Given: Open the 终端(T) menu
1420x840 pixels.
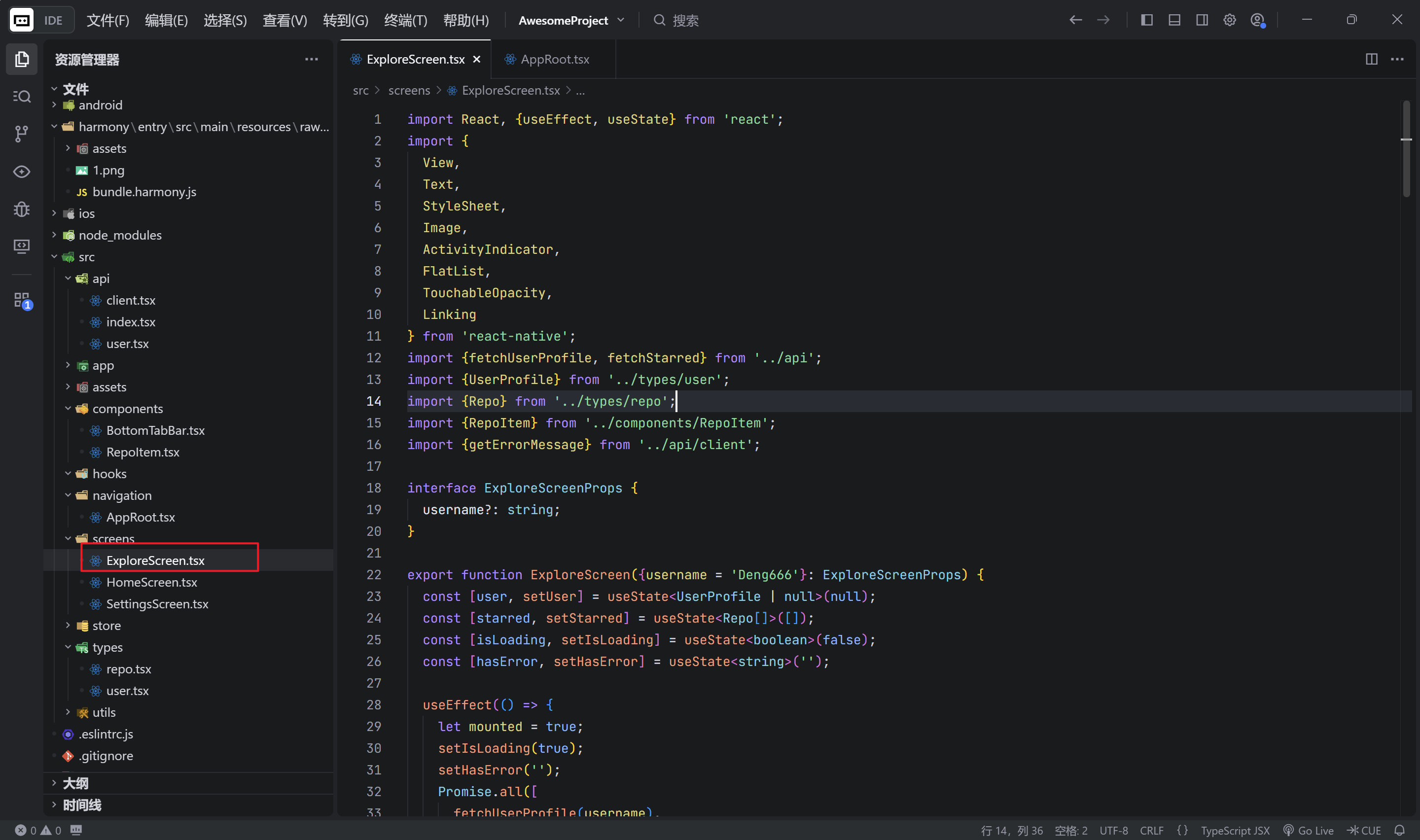Looking at the screenshot, I should pyautogui.click(x=405, y=20).
